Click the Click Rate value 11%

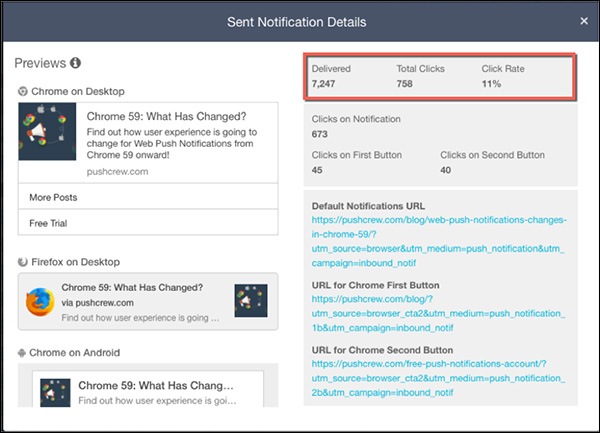tap(491, 84)
